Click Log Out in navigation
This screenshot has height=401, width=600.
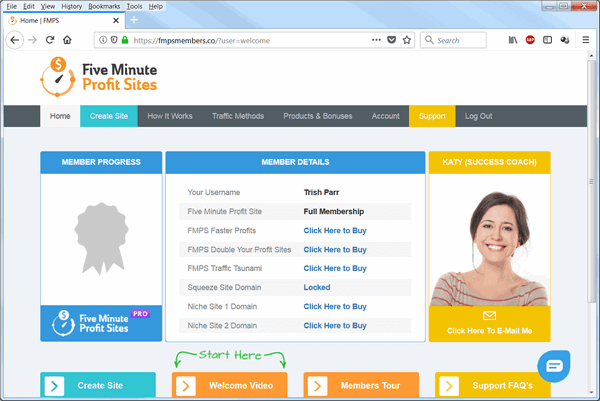click(x=478, y=116)
